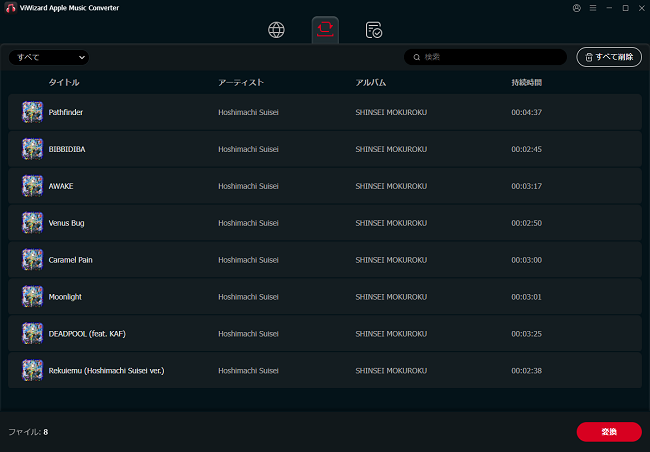Click SHINSEI MOKUROKU album in Caramel Pain row
Screen dimensions: 650x452
point(391,260)
